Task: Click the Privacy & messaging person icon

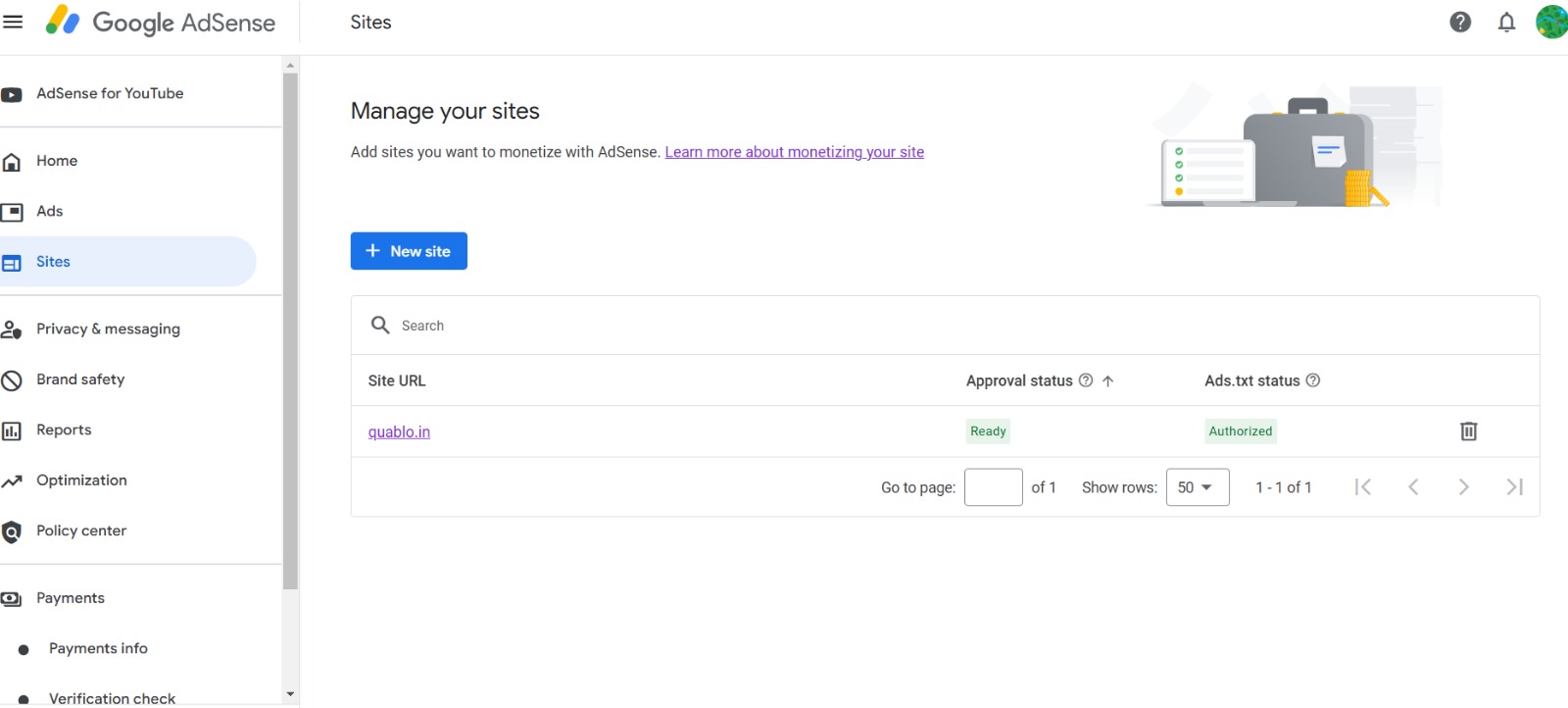Action: [12, 329]
